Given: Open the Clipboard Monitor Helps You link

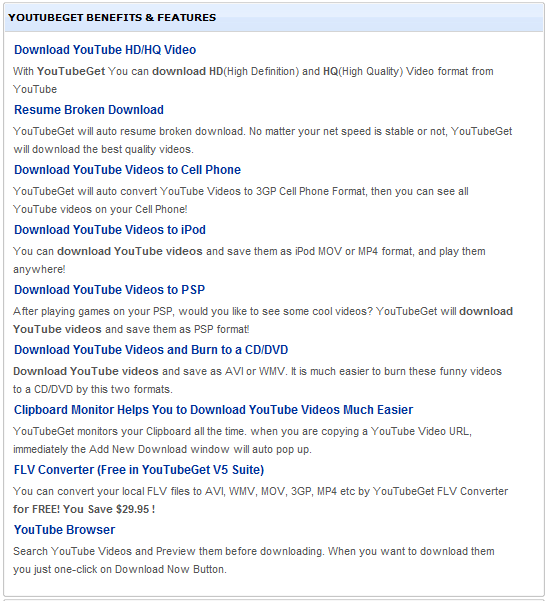Looking at the screenshot, I should click(213, 410).
